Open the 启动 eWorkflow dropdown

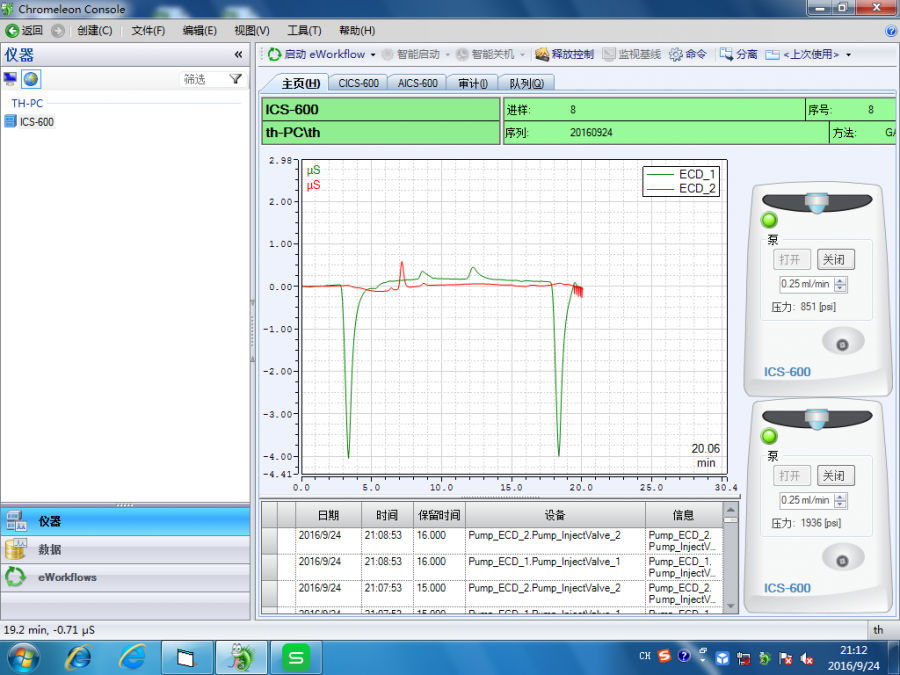coord(373,55)
